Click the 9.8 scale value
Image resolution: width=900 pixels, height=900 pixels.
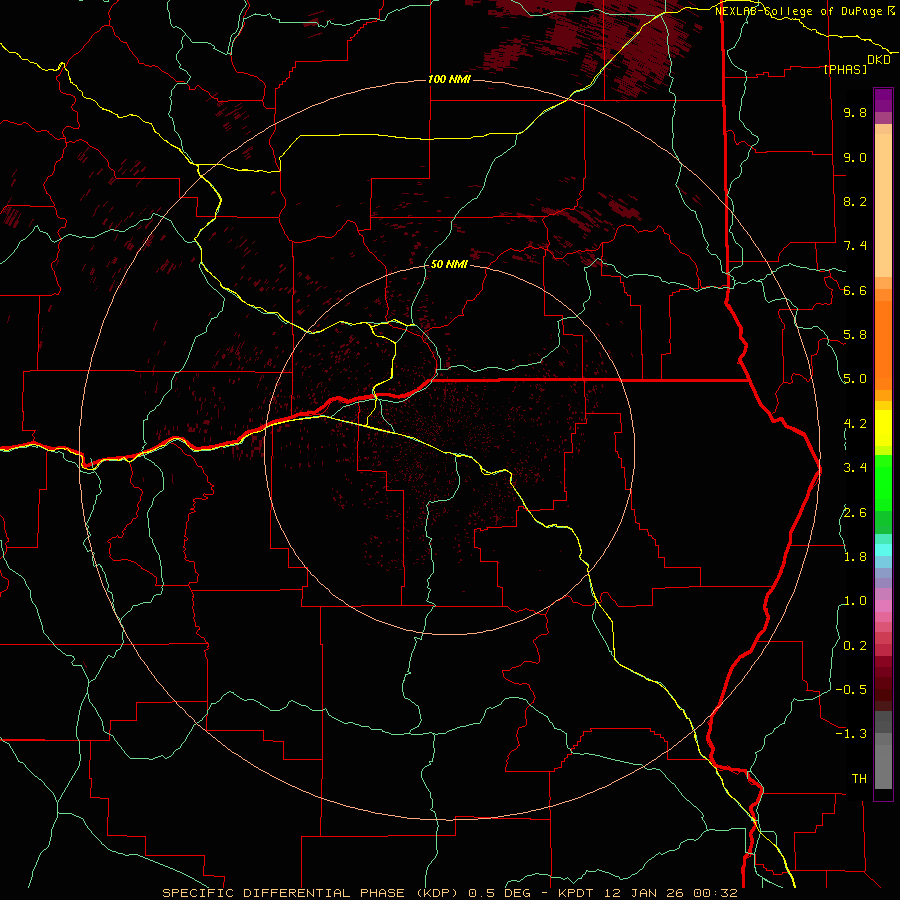[855, 112]
